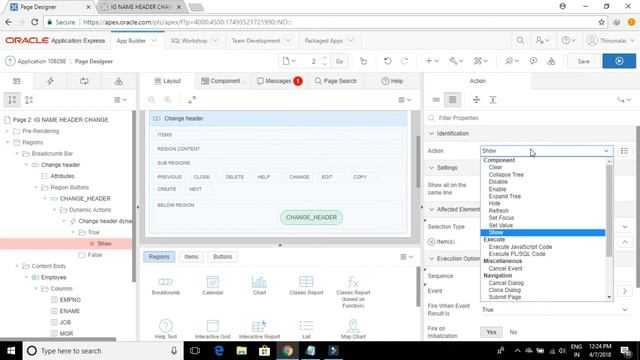Switch to the Component View tab
The width and height of the screenshot is (640, 360).
coord(223,81)
